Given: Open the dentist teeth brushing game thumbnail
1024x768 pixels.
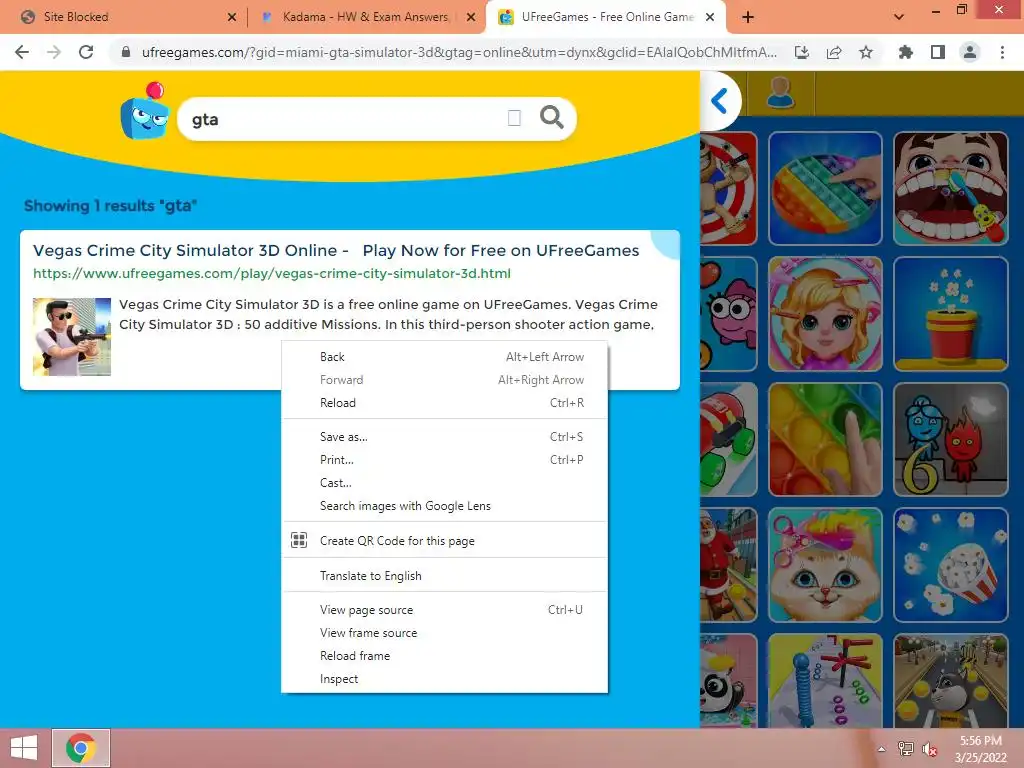Looking at the screenshot, I should pyautogui.click(x=950, y=188).
